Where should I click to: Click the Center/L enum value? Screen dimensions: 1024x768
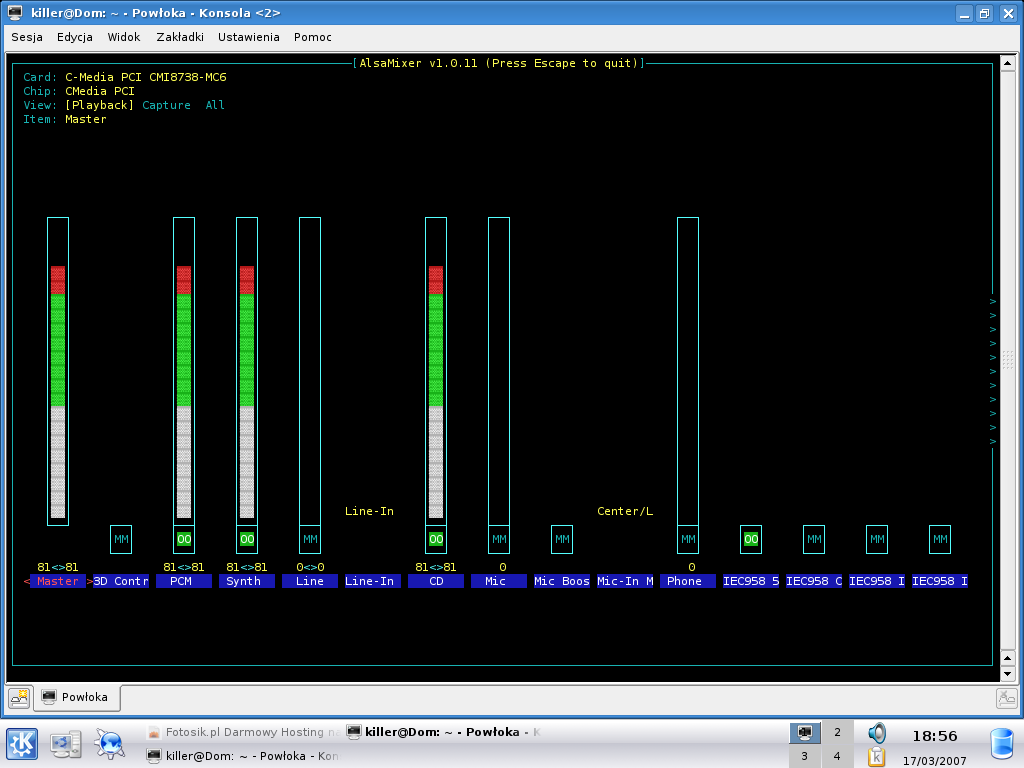click(x=625, y=511)
